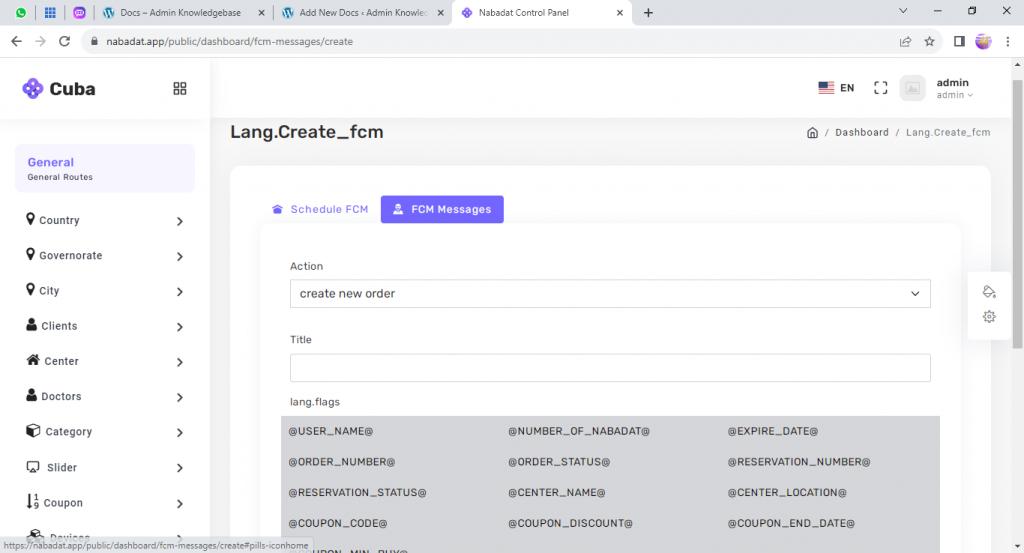Click the Cuba logo icon

pyautogui.click(x=33, y=89)
